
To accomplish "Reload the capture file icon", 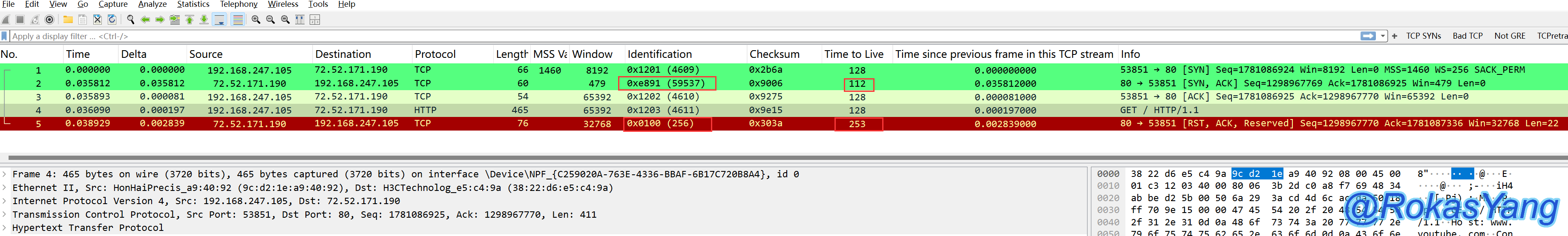I will pyautogui.click(x=112, y=20).
